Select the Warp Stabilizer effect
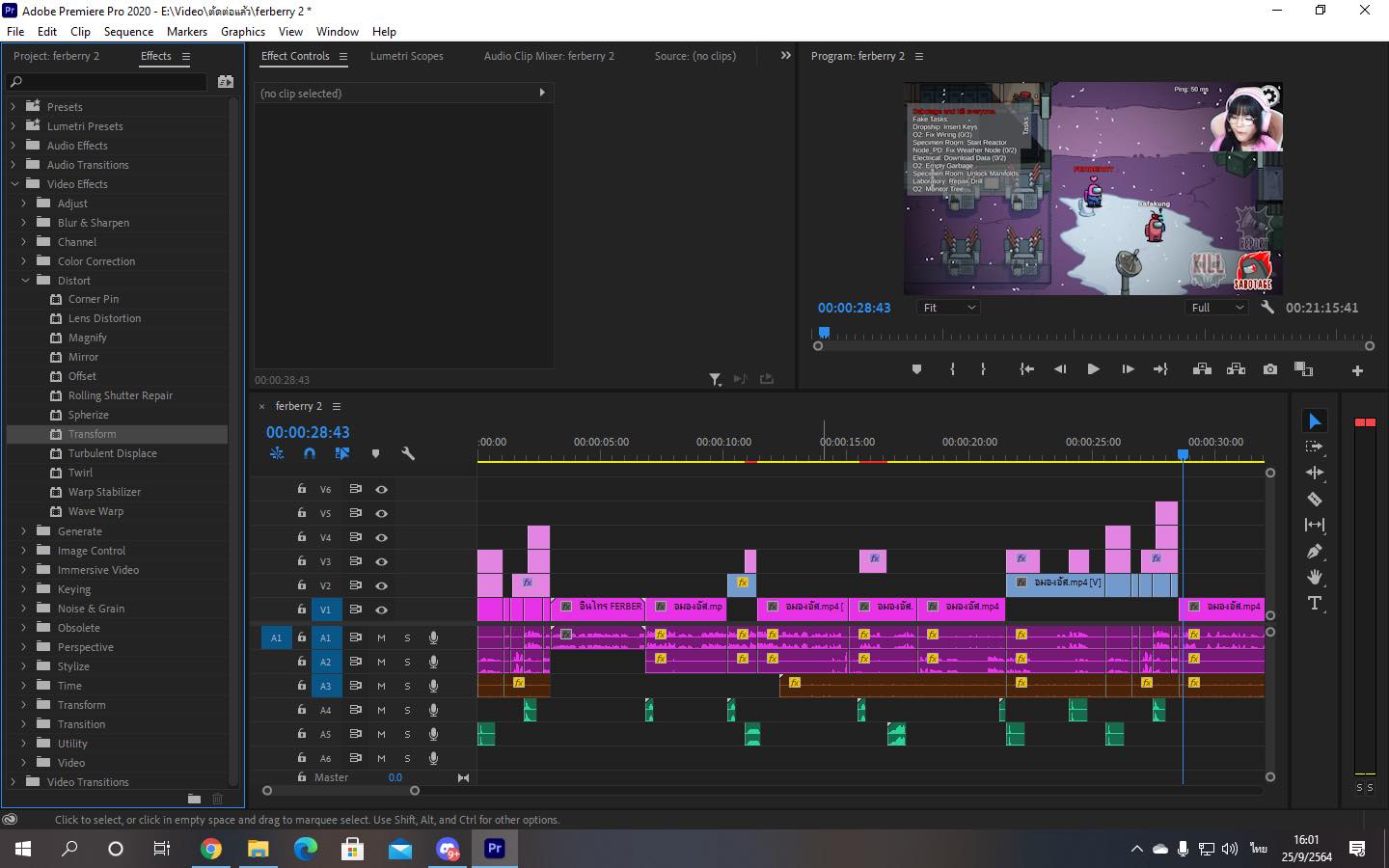 pyautogui.click(x=104, y=492)
